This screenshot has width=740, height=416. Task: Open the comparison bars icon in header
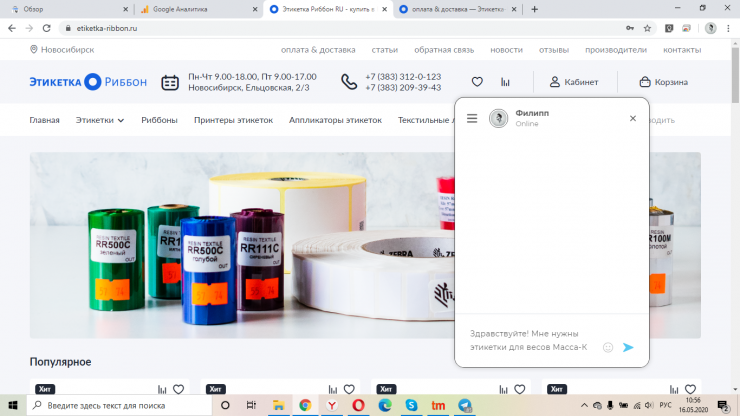[505, 82]
